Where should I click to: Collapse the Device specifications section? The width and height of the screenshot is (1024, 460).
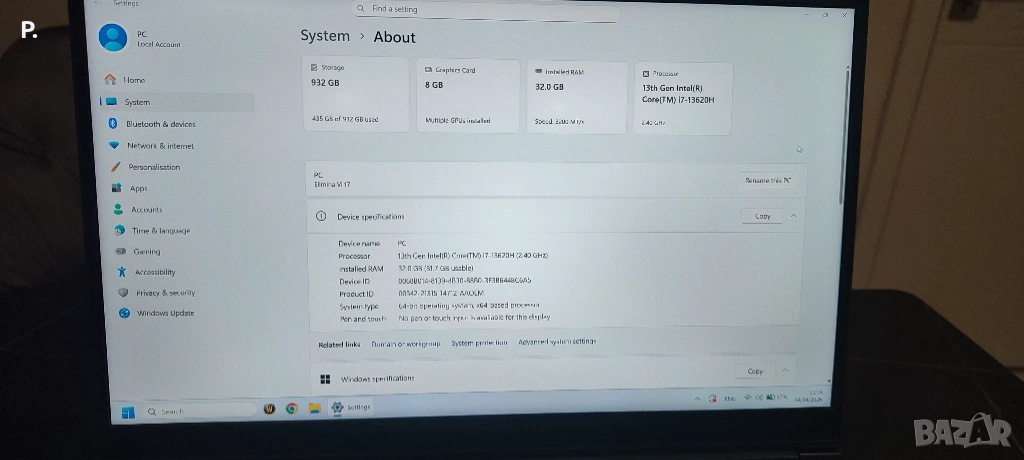pos(794,216)
